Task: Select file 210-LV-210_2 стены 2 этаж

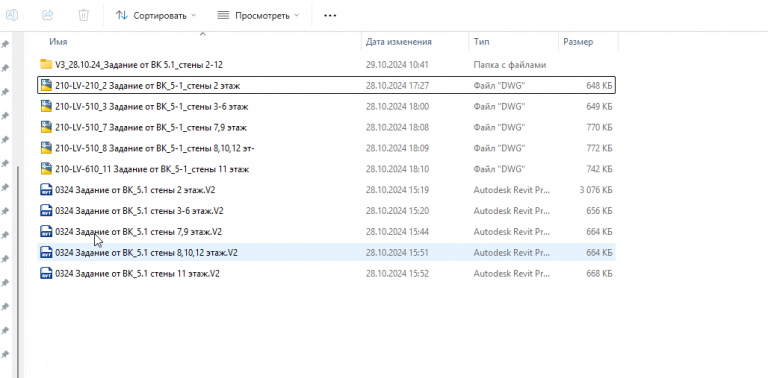Action: point(147,86)
